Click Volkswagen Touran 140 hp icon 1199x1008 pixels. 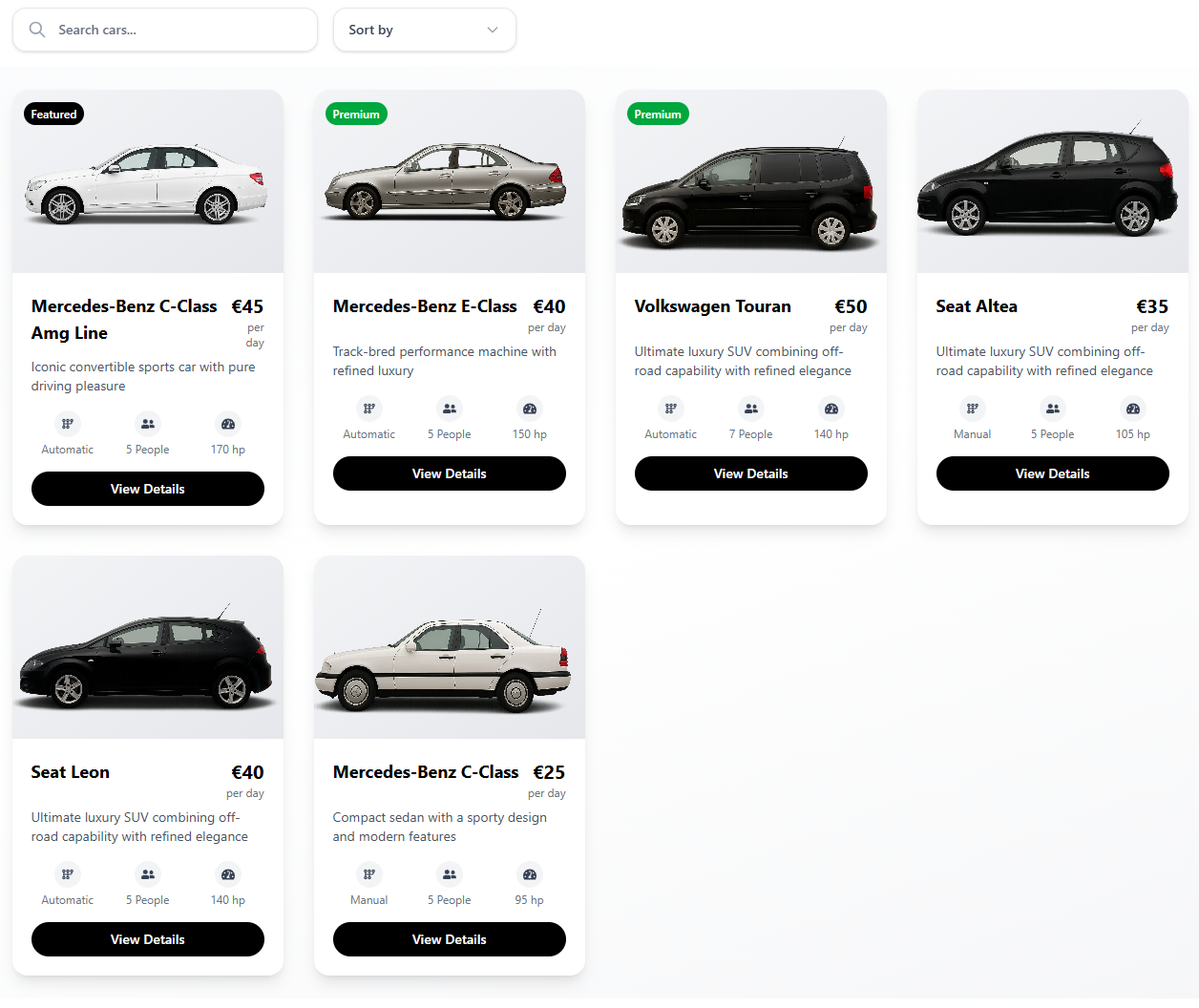(831, 409)
